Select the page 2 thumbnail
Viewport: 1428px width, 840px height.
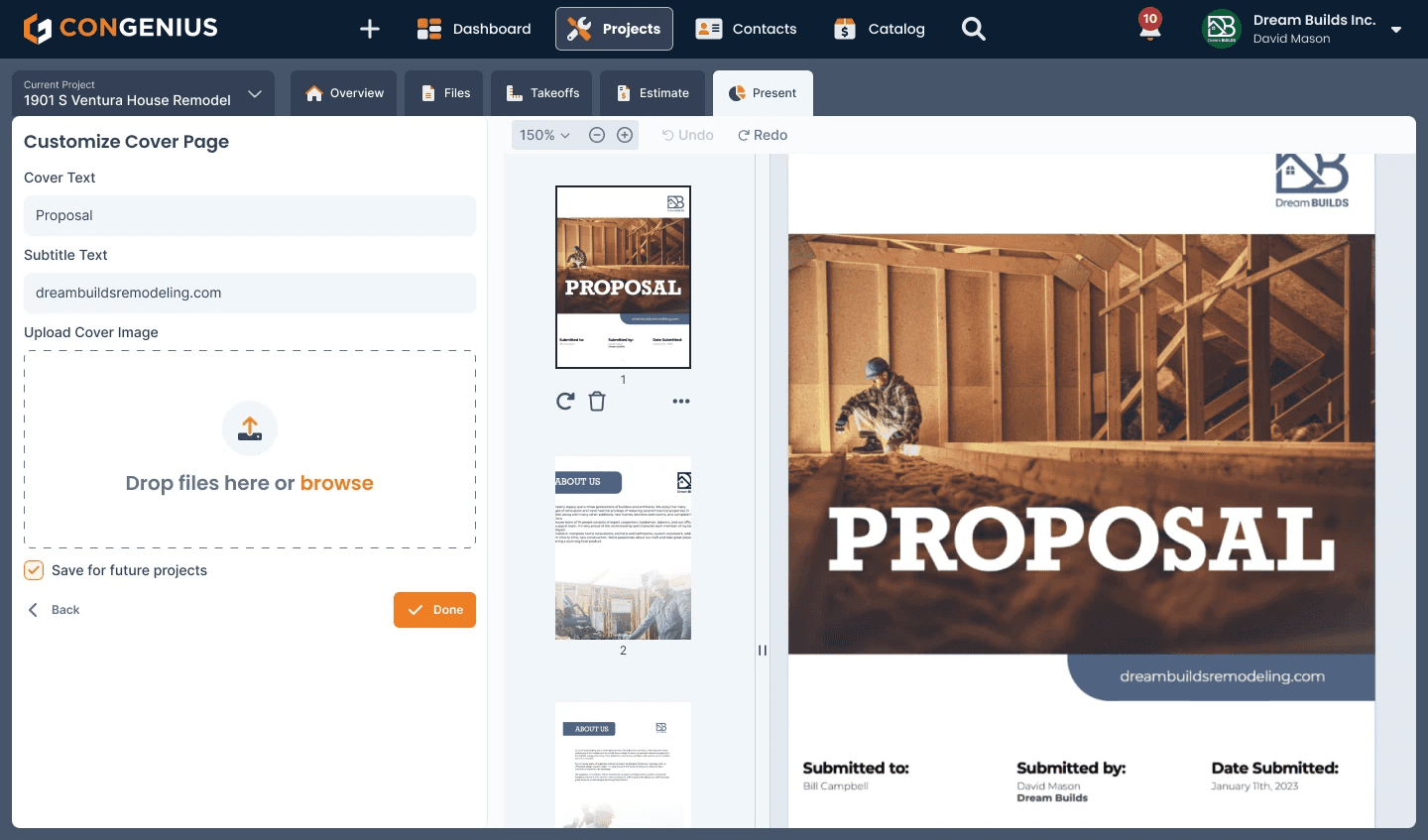click(623, 546)
